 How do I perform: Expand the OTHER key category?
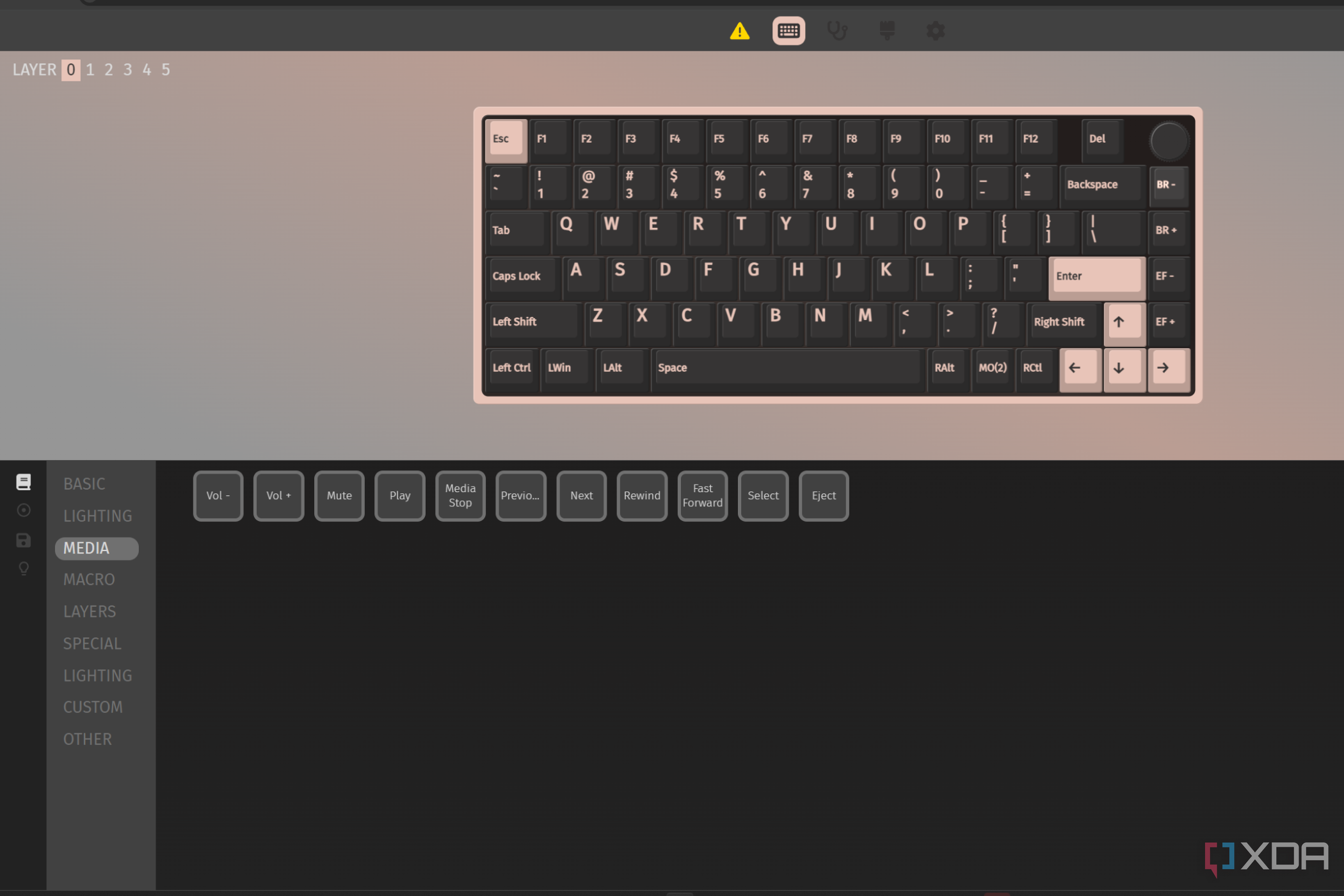point(87,739)
